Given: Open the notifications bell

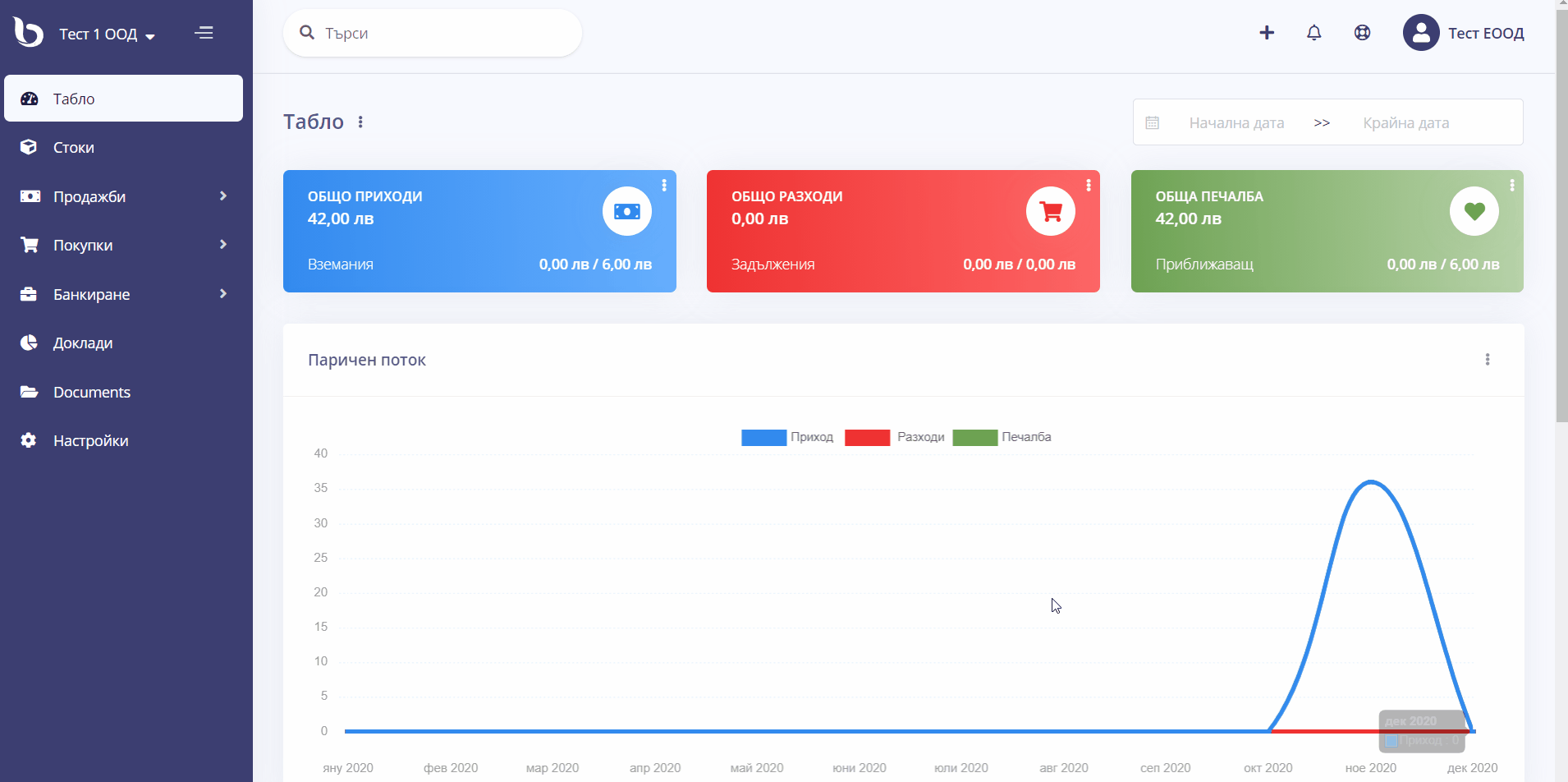Looking at the screenshot, I should [x=1314, y=33].
